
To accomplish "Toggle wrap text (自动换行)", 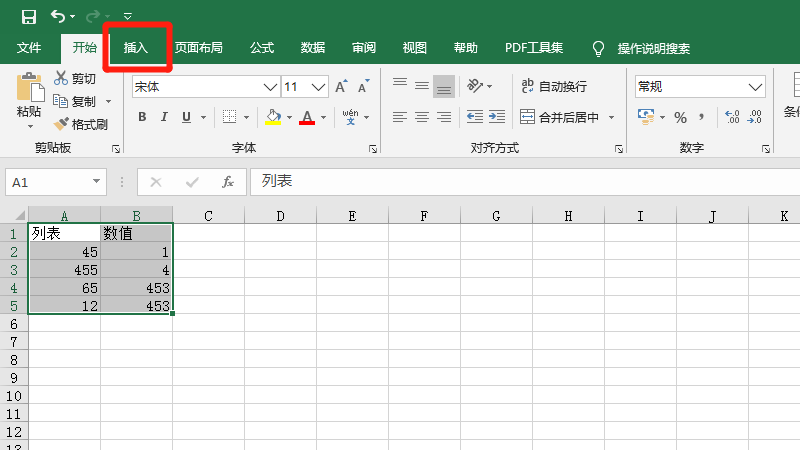I will click(x=552, y=87).
